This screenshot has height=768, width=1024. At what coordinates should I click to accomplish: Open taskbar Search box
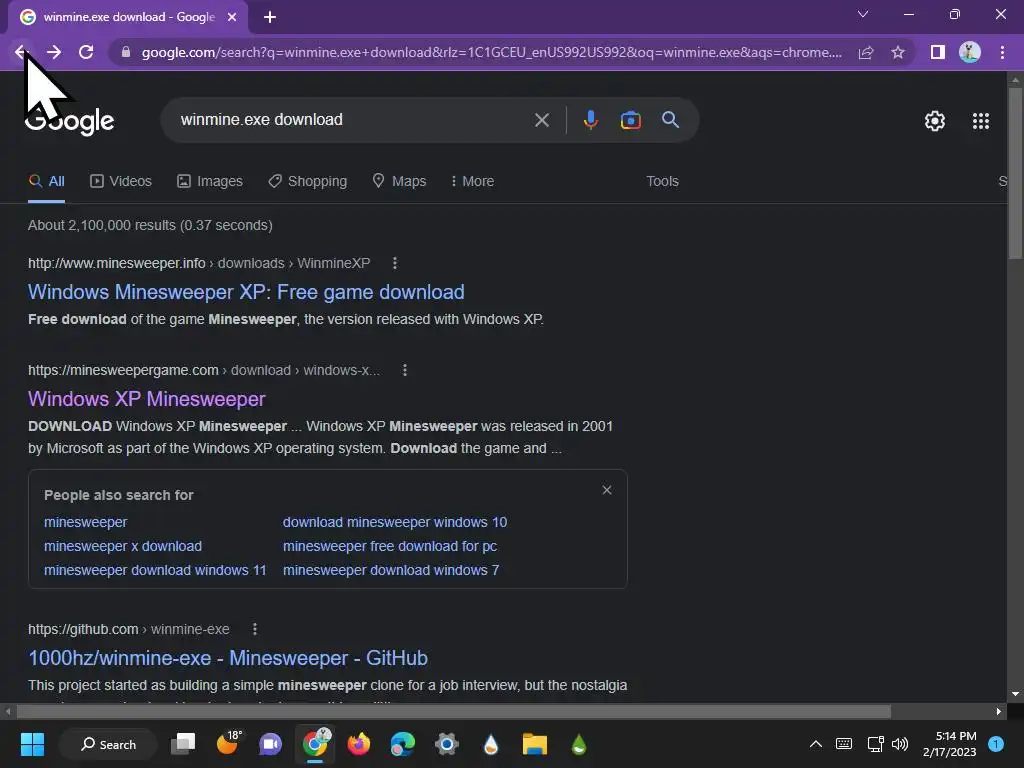coord(108,744)
